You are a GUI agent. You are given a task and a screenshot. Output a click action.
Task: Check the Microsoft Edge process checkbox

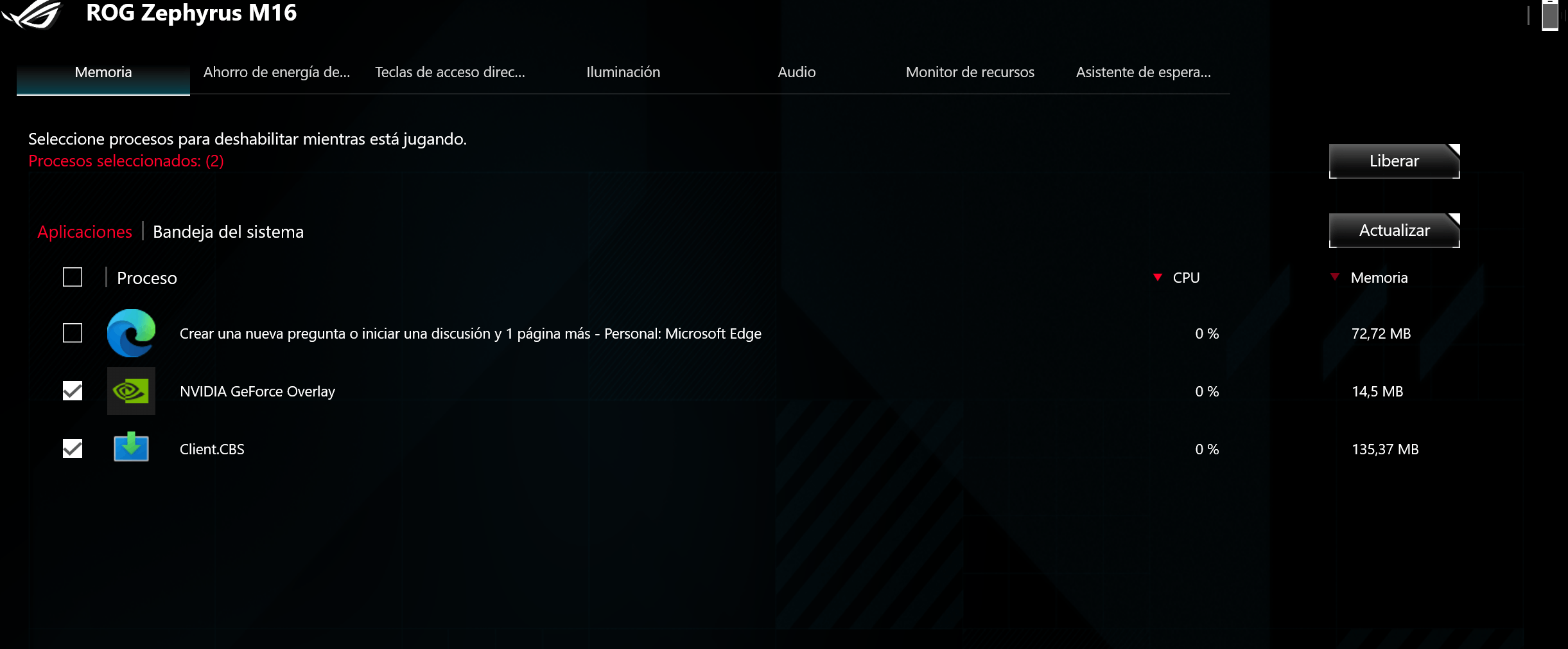(x=73, y=333)
